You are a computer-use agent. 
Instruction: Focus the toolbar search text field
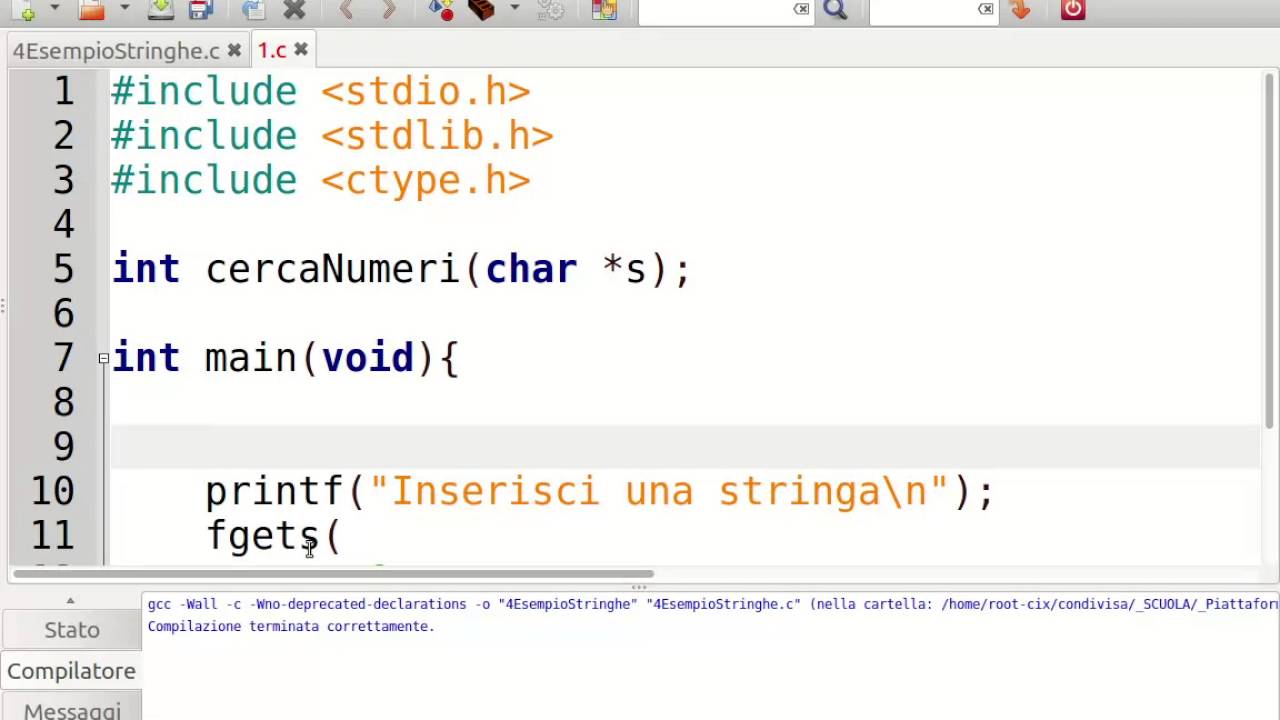click(715, 10)
